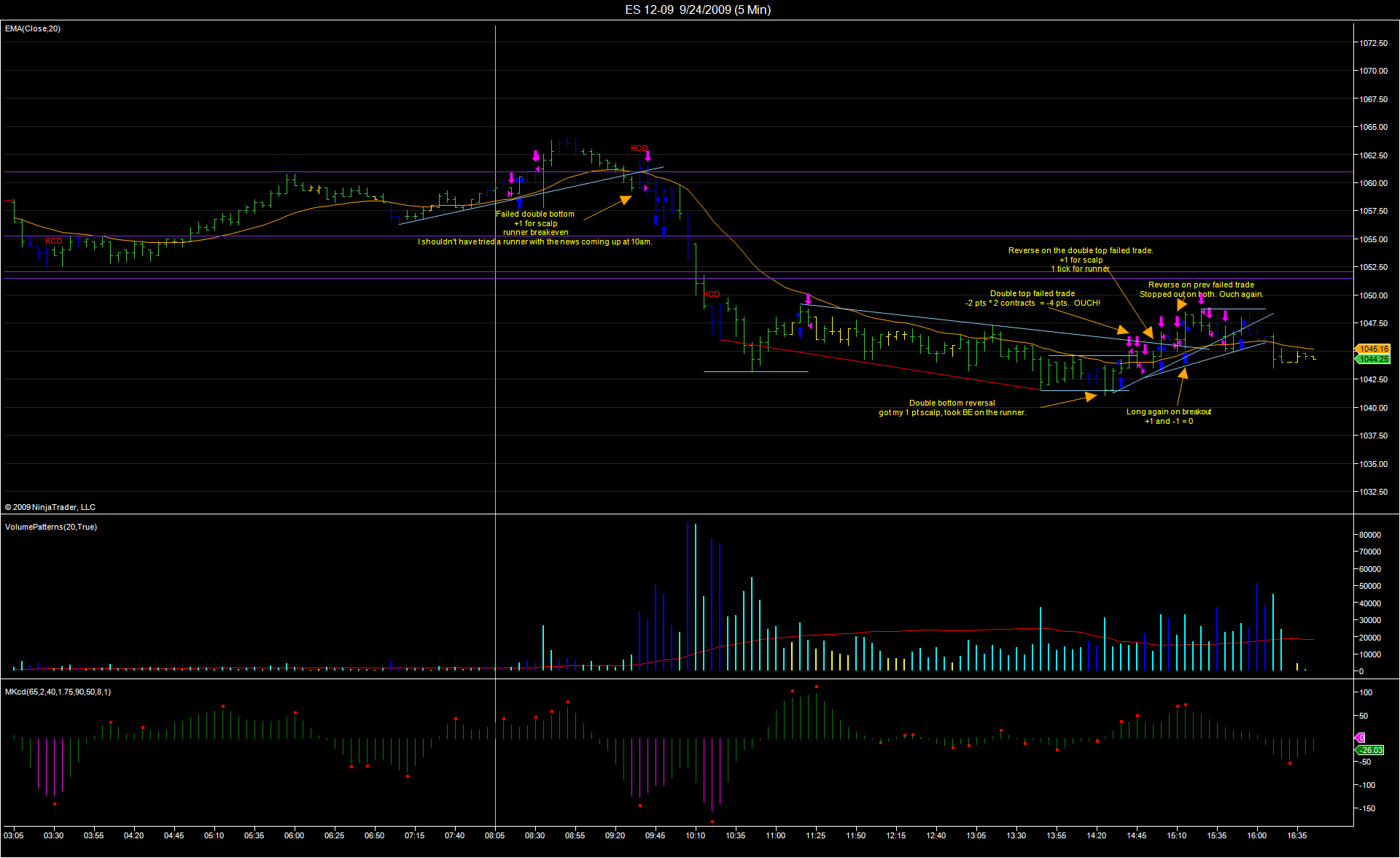Click the 1065.00 price axis label
Screen dimensions: 1400x858
pos(1373,127)
